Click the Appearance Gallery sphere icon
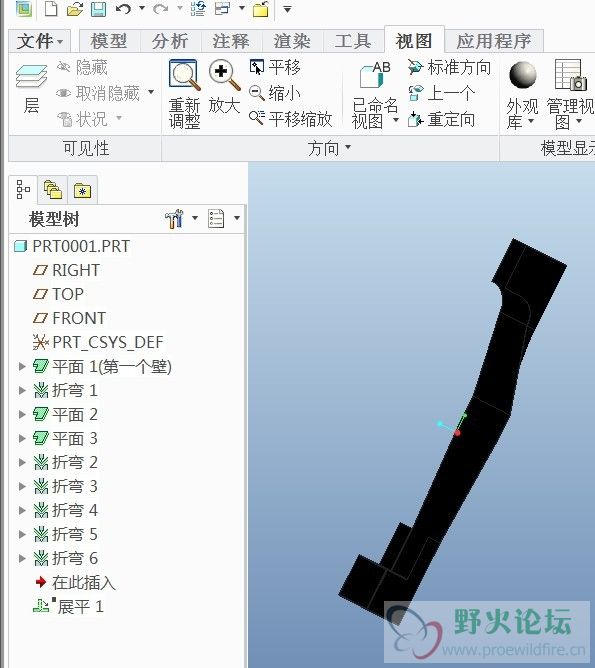This screenshot has width=595, height=668. click(x=522, y=75)
